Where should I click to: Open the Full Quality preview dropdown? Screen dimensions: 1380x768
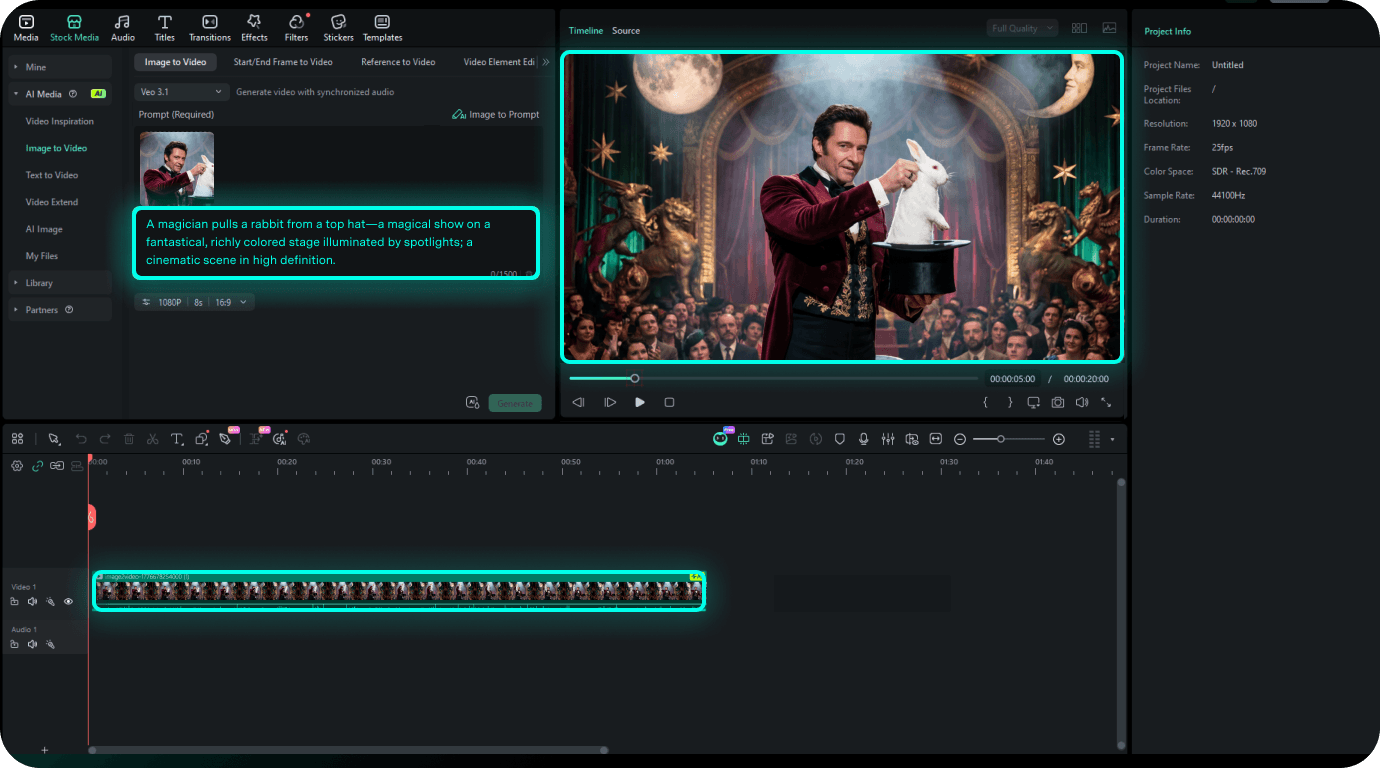point(1022,28)
